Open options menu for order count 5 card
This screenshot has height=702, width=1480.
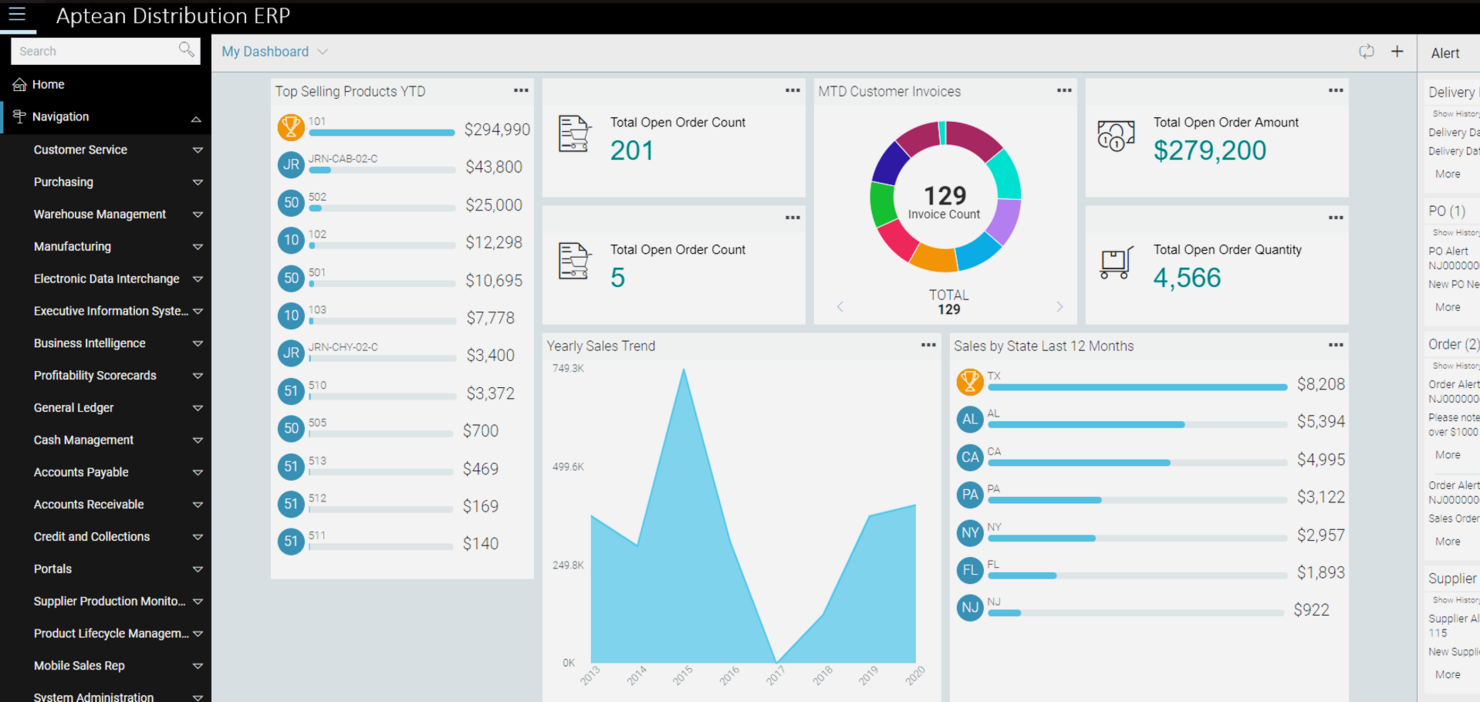click(x=793, y=217)
